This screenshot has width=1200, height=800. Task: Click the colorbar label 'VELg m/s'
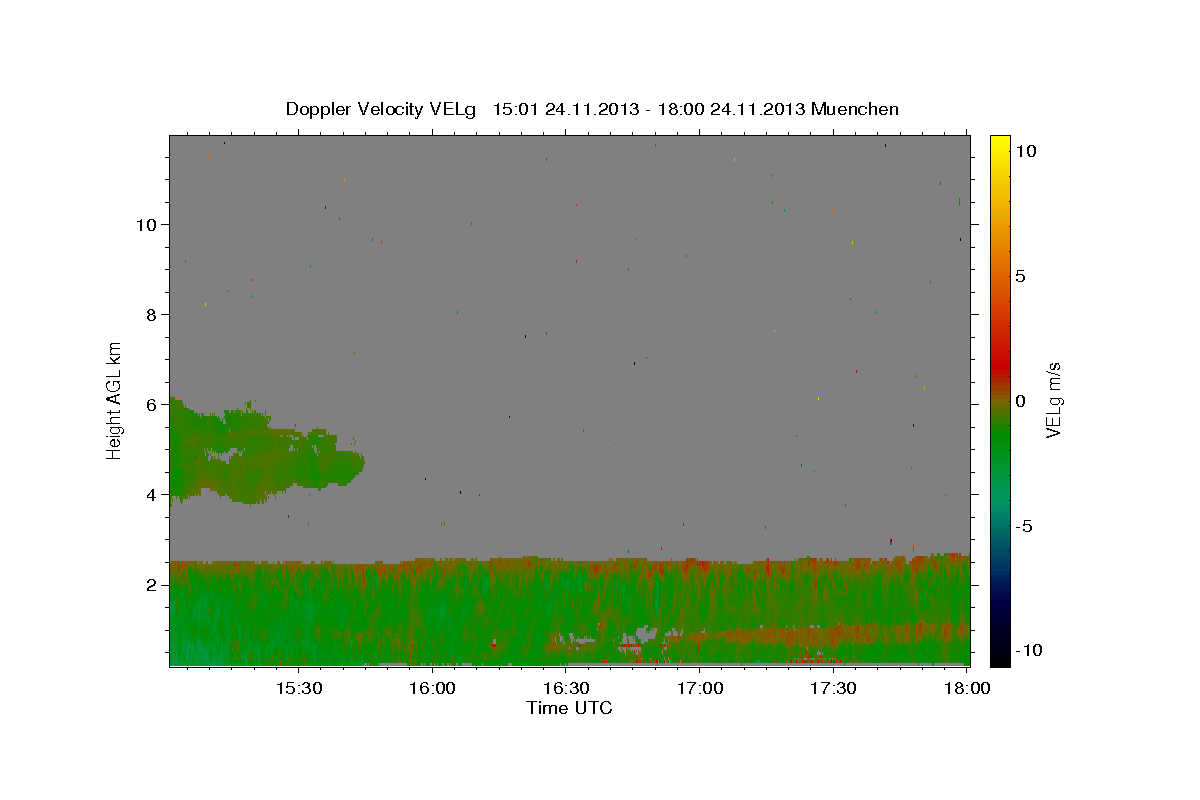point(1054,401)
